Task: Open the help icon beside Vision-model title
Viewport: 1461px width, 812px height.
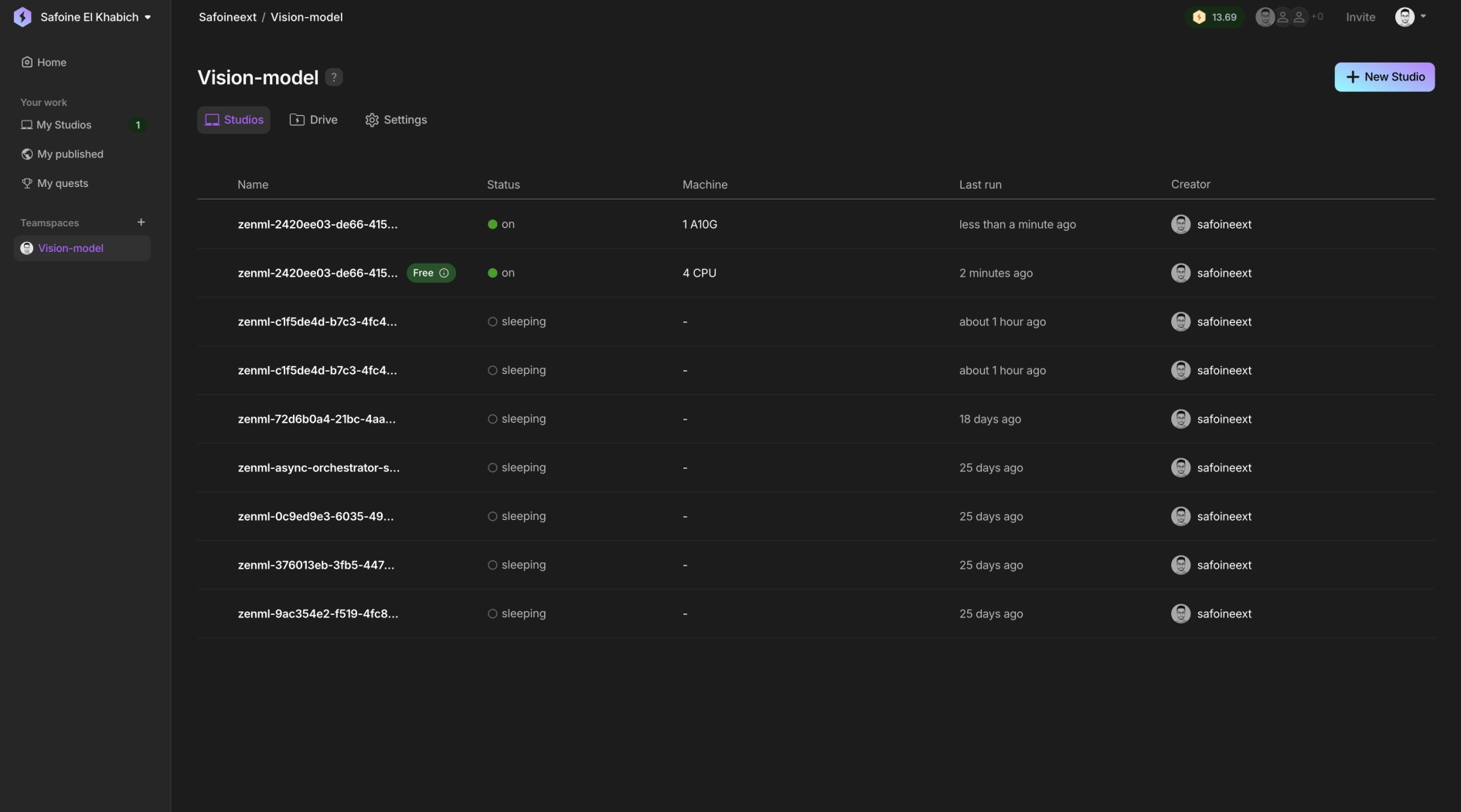Action: [x=334, y=77]
